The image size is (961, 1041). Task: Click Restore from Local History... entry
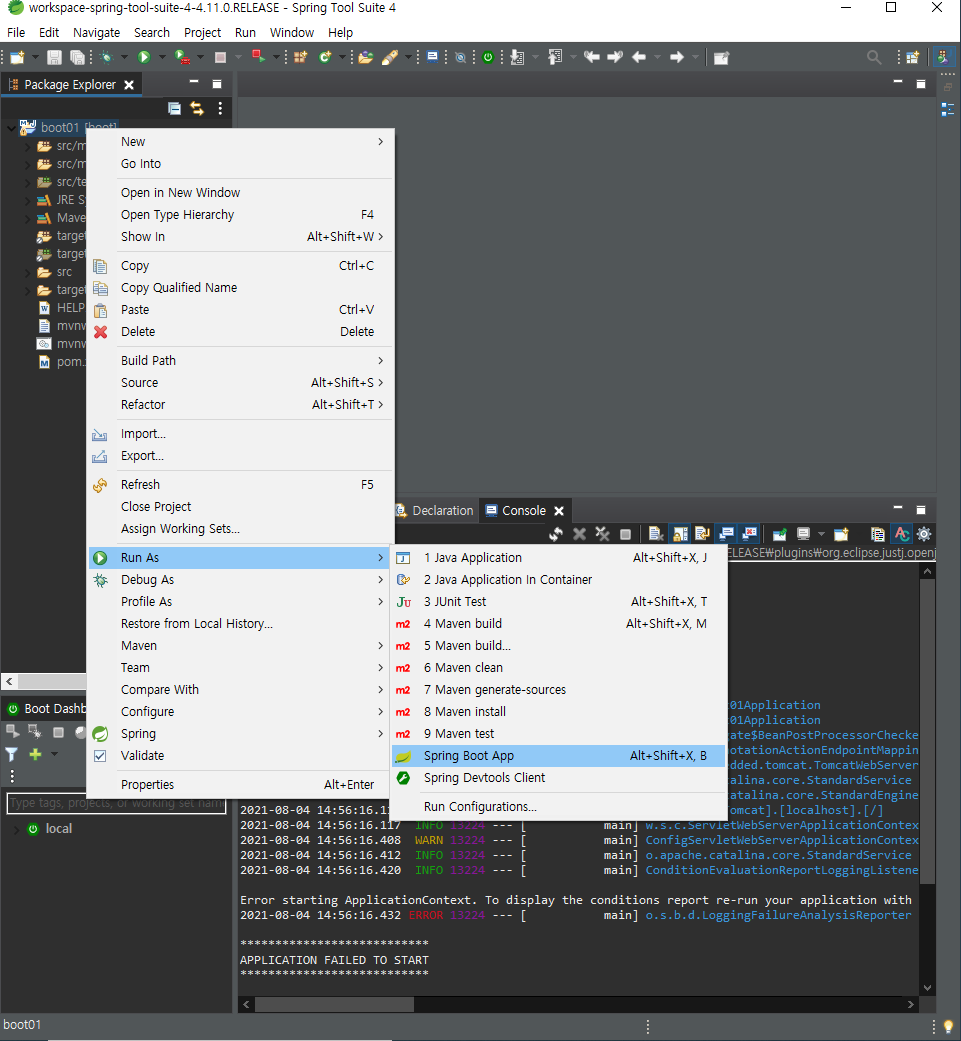[241, 623]
